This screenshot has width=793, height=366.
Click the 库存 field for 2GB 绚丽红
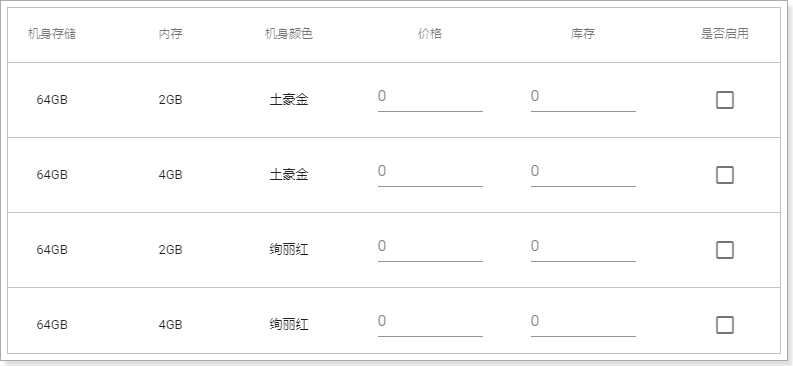583,247
